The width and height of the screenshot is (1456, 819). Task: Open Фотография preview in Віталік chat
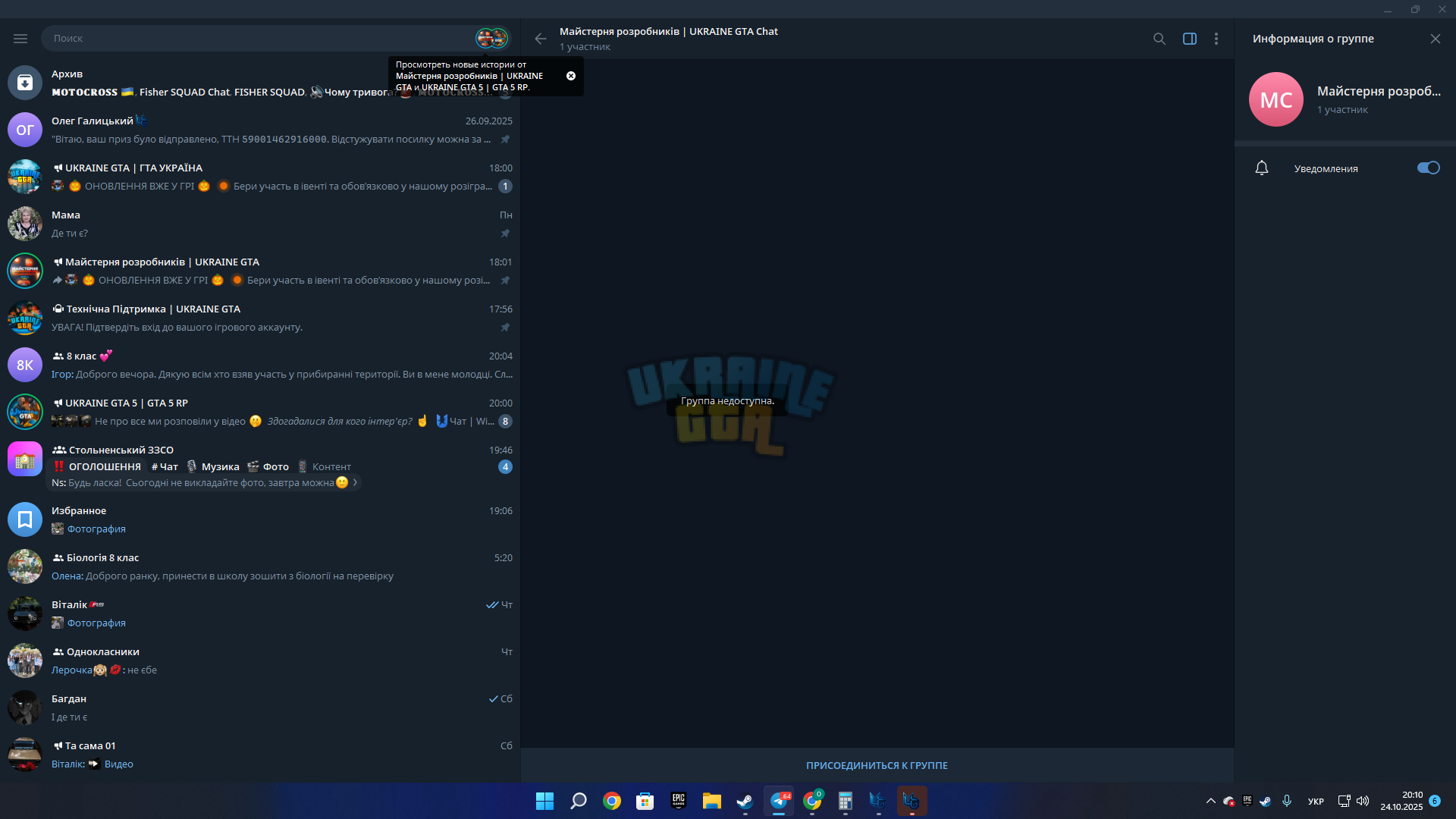89,623
